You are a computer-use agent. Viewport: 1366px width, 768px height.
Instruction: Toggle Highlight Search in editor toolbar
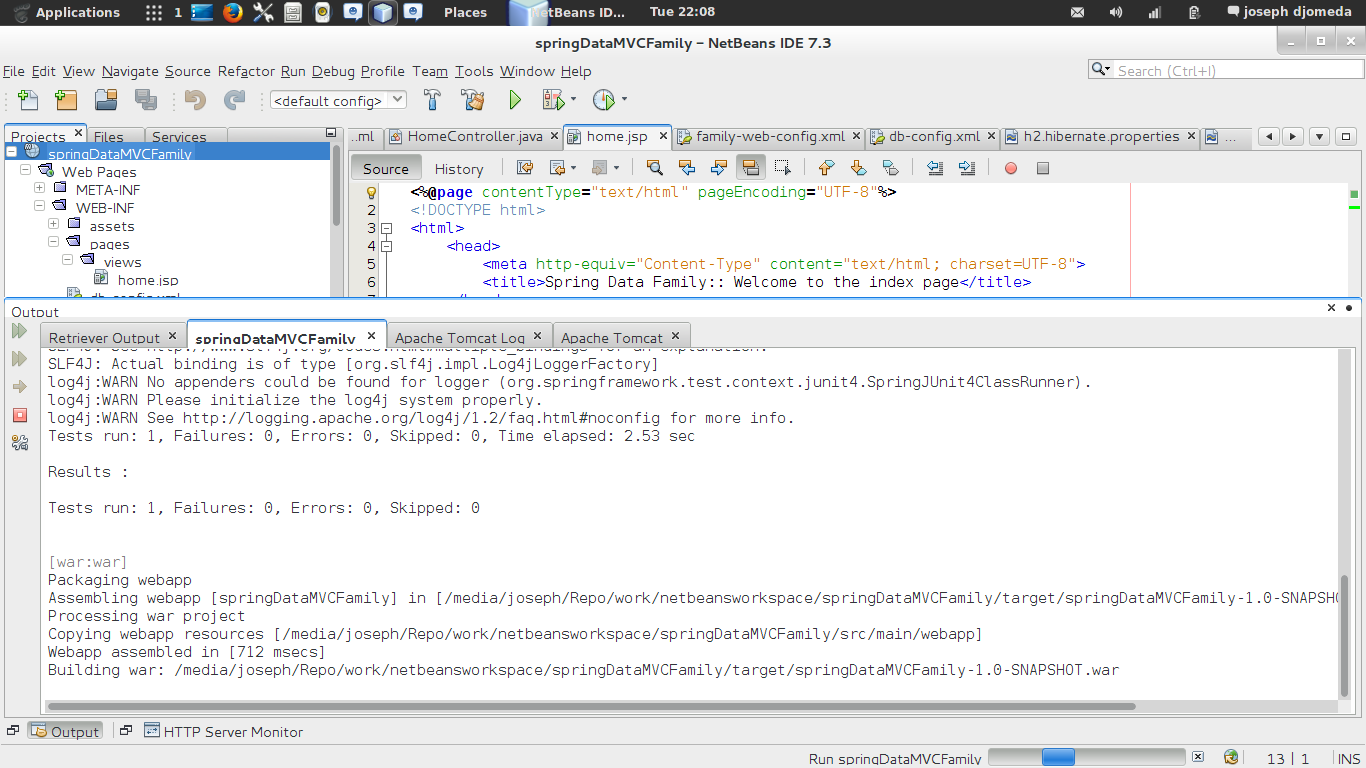point(750,168)
